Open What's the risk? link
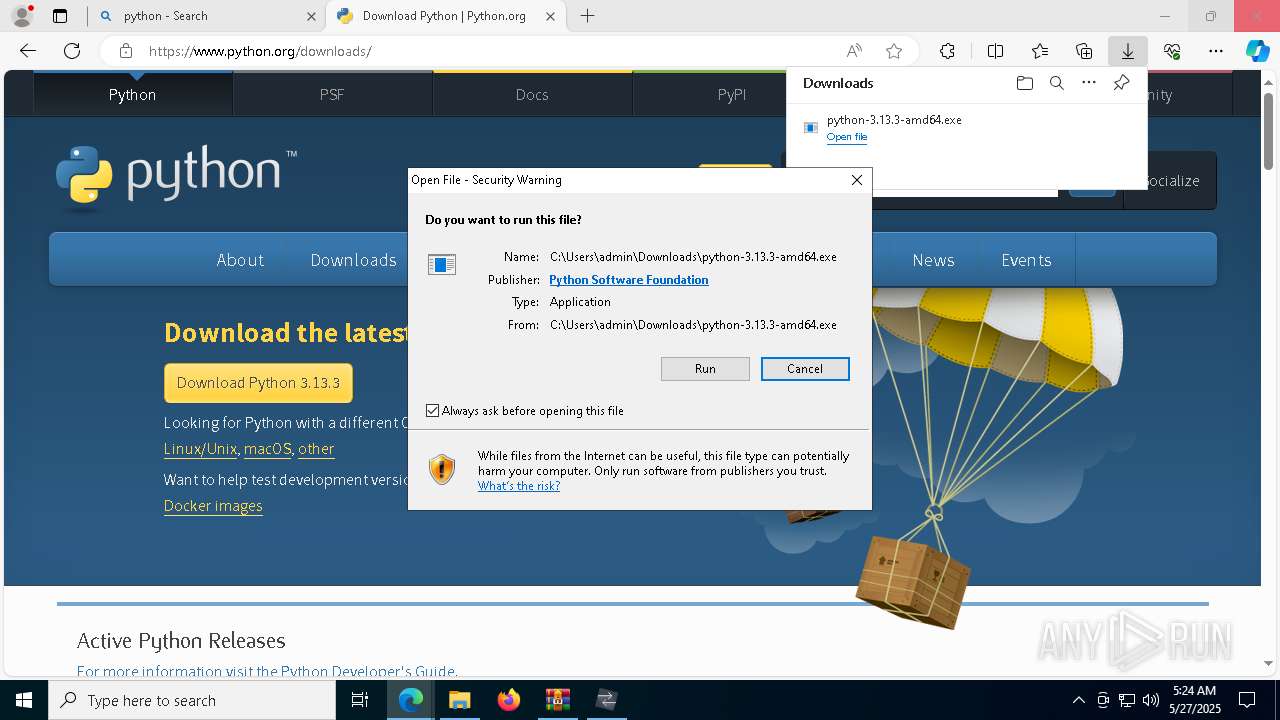The height and width of the screenshot is (720, 1280). click(519, 486)
